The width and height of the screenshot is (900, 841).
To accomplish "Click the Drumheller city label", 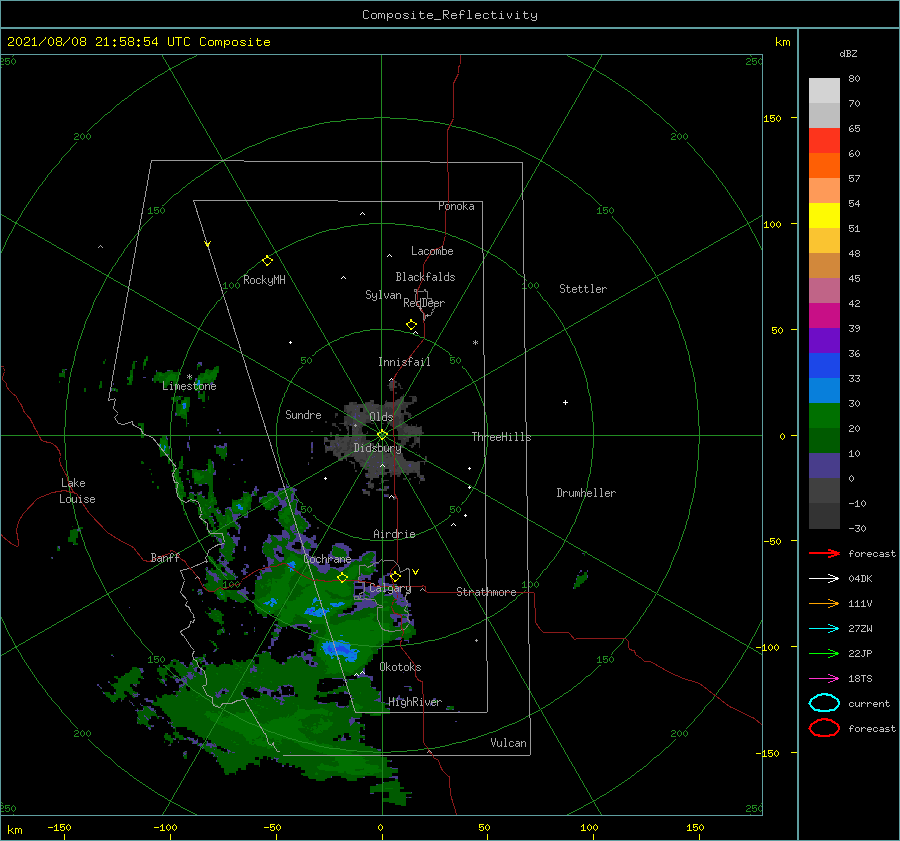I will [586, 493].
